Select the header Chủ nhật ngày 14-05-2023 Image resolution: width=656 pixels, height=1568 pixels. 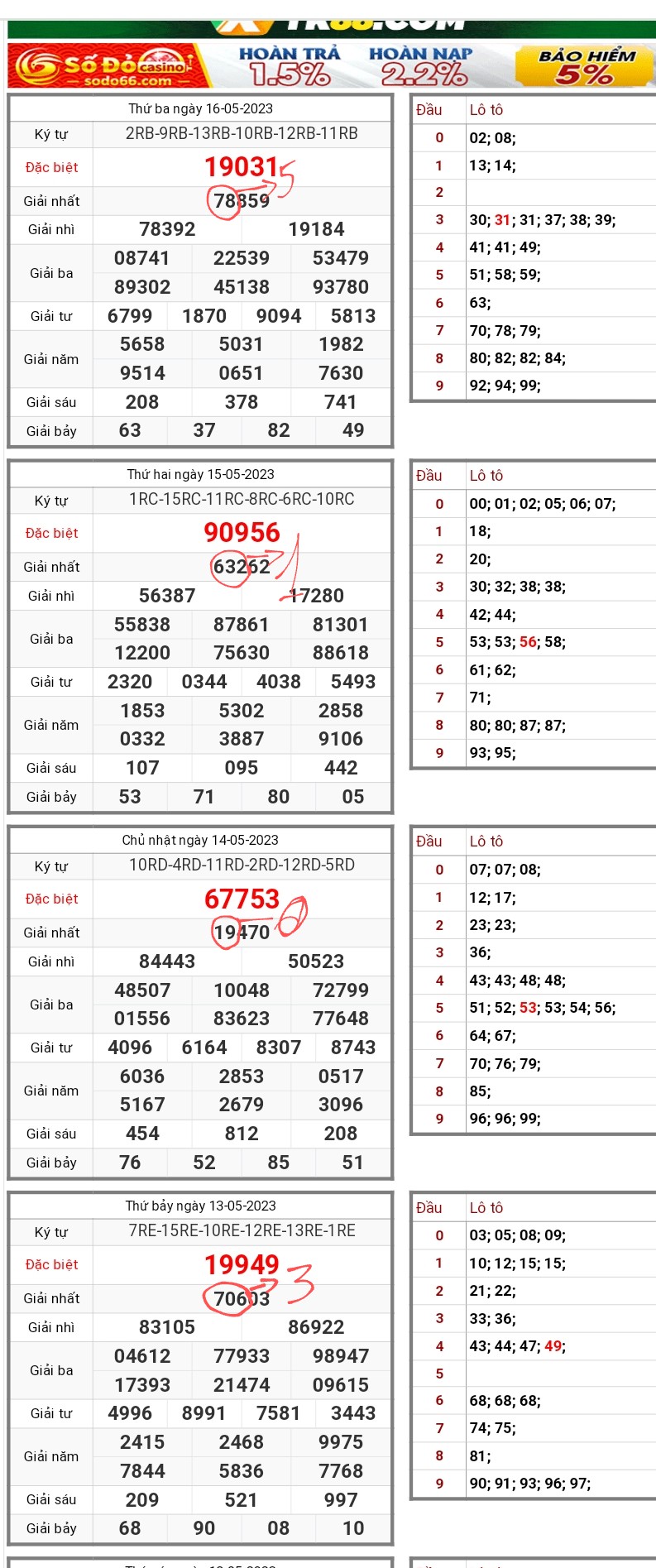(x=200, y=840)
